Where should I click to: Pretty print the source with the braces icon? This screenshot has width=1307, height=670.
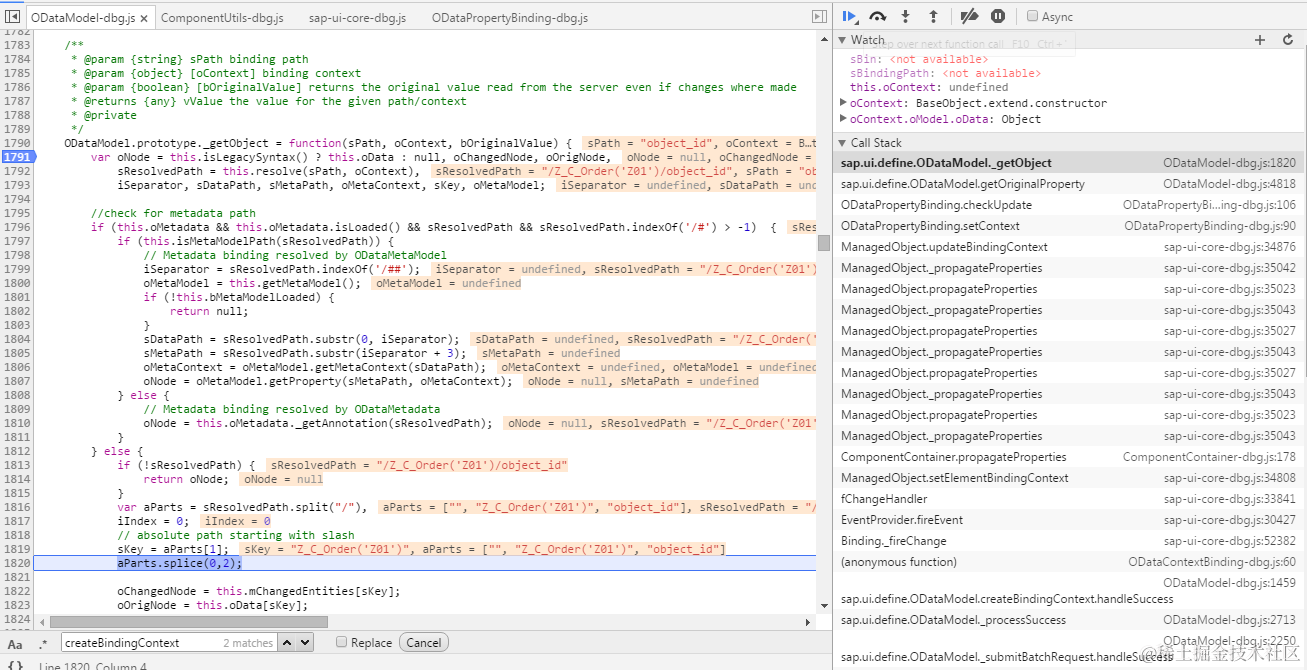click(x=15, y=665)
